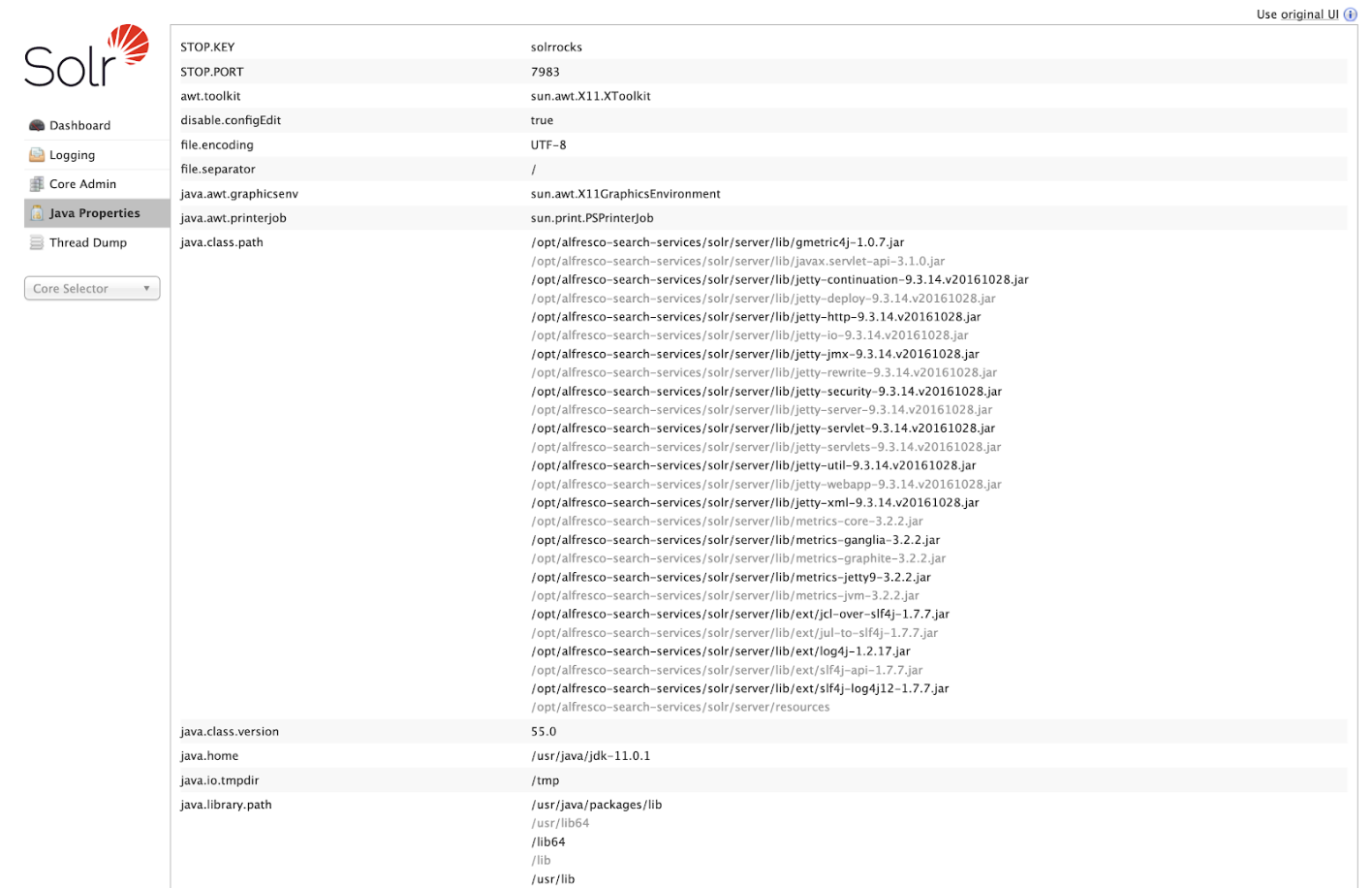Click the Dashboard gauge icon
Image resolution: width=1372 pixels, height=888 pixels.
[37, 126]
